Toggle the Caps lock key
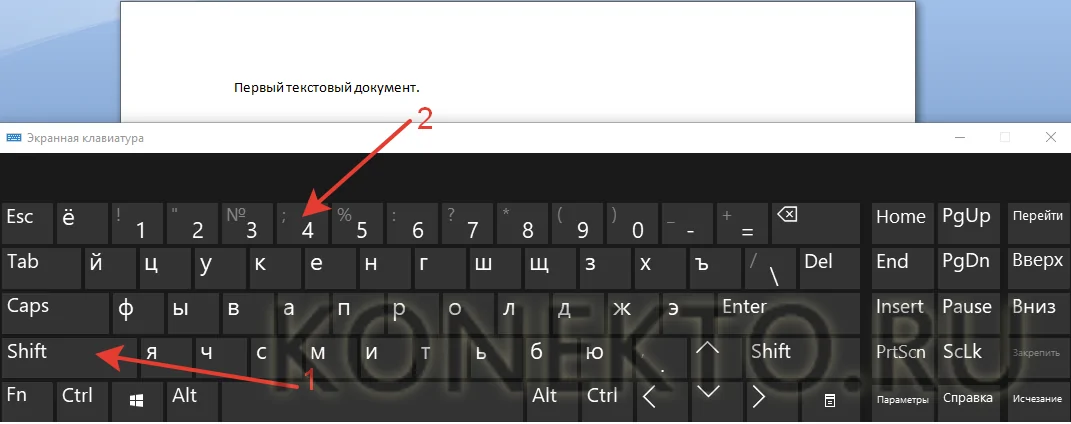The image size is (1071, 424). point(55,313)
